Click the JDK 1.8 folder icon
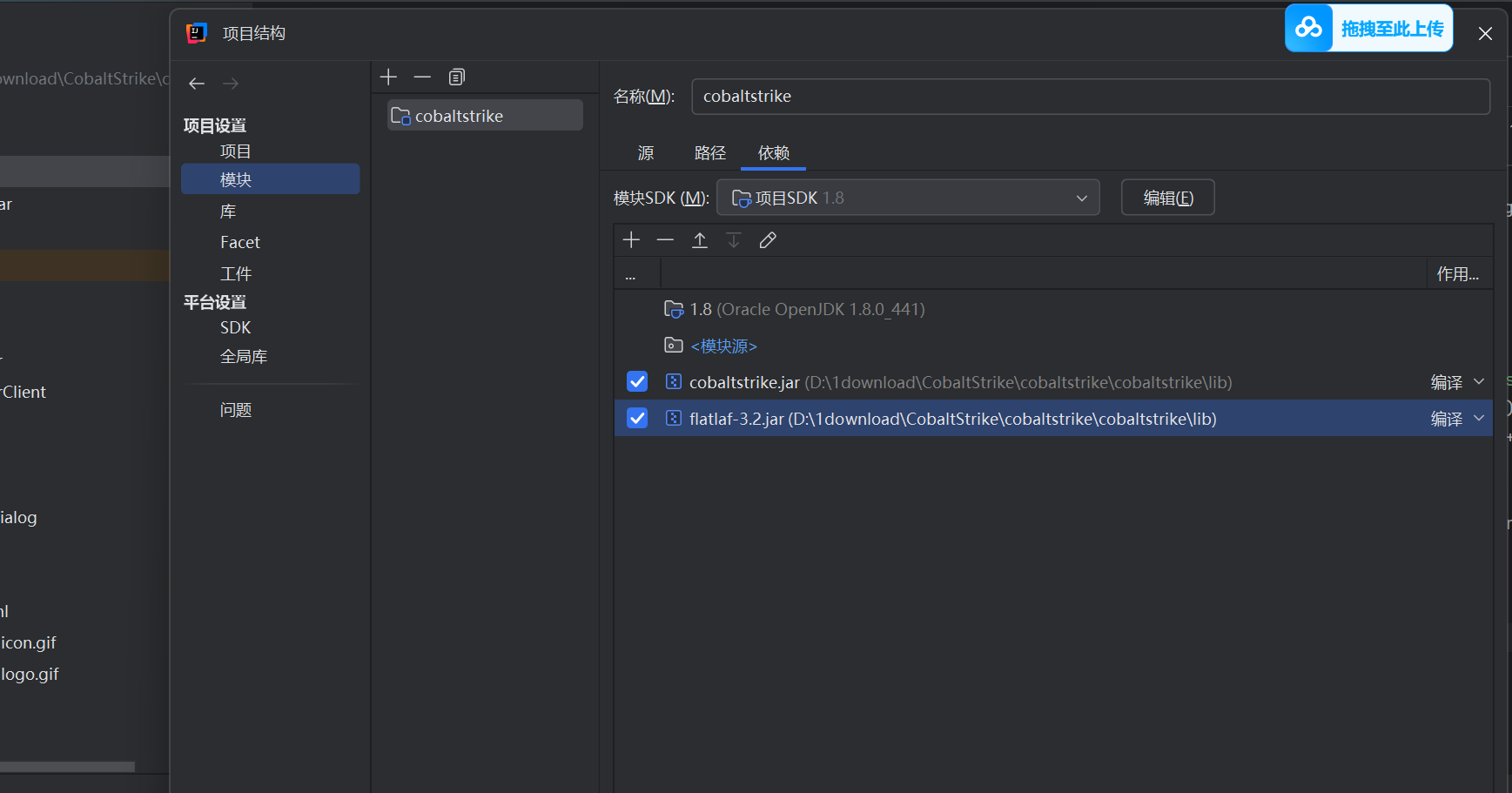This screenshot has width=1512, height=793. point(674,309)
